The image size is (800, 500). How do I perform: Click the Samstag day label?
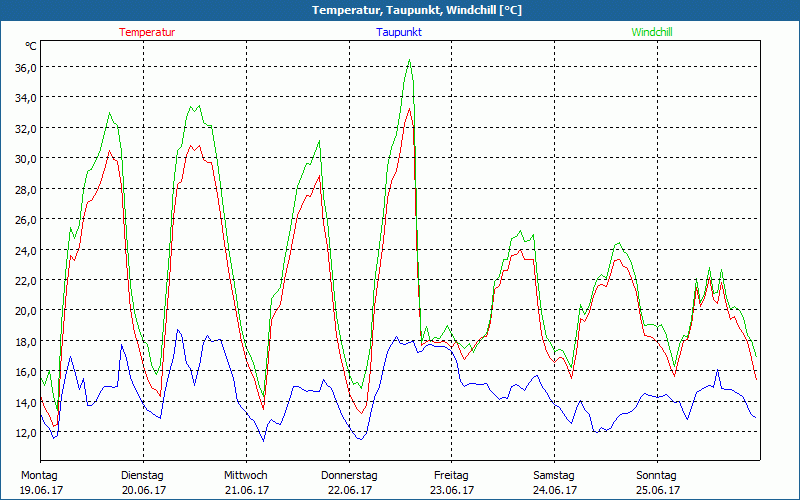(x=554, y=476)
